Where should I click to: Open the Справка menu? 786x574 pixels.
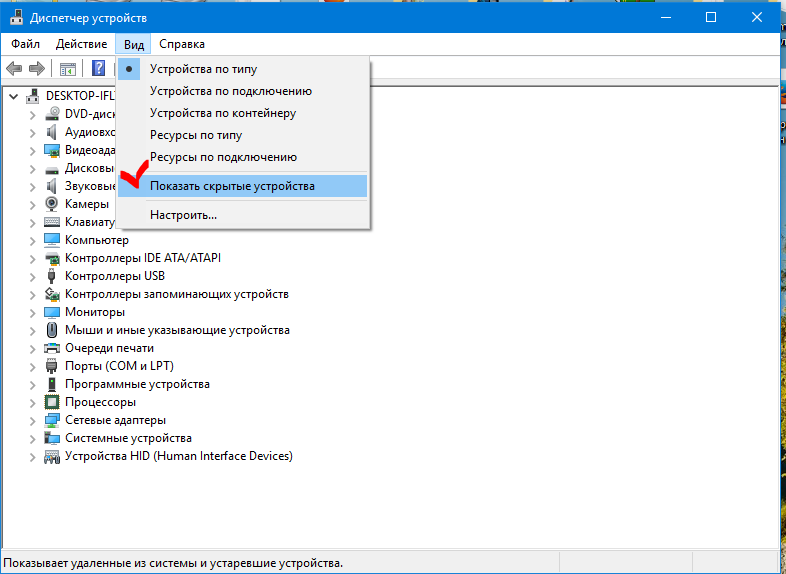181,44
